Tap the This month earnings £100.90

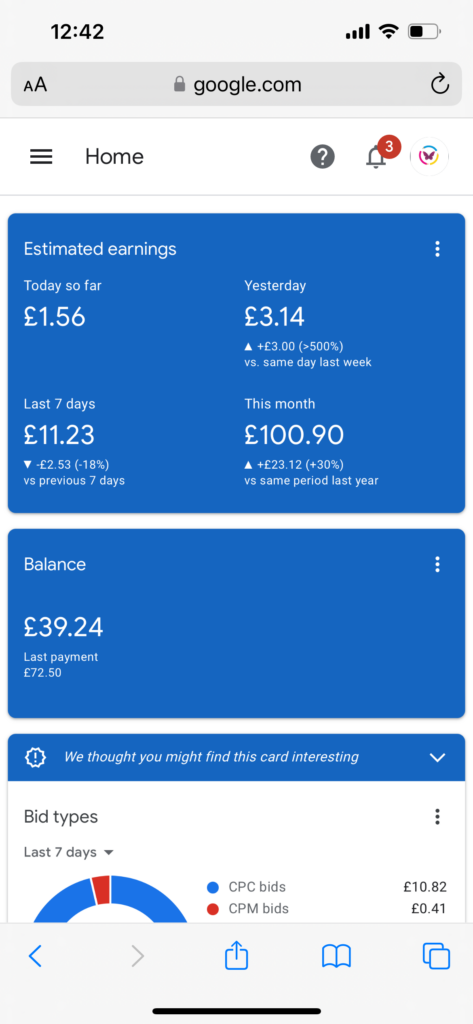[294, 435]
